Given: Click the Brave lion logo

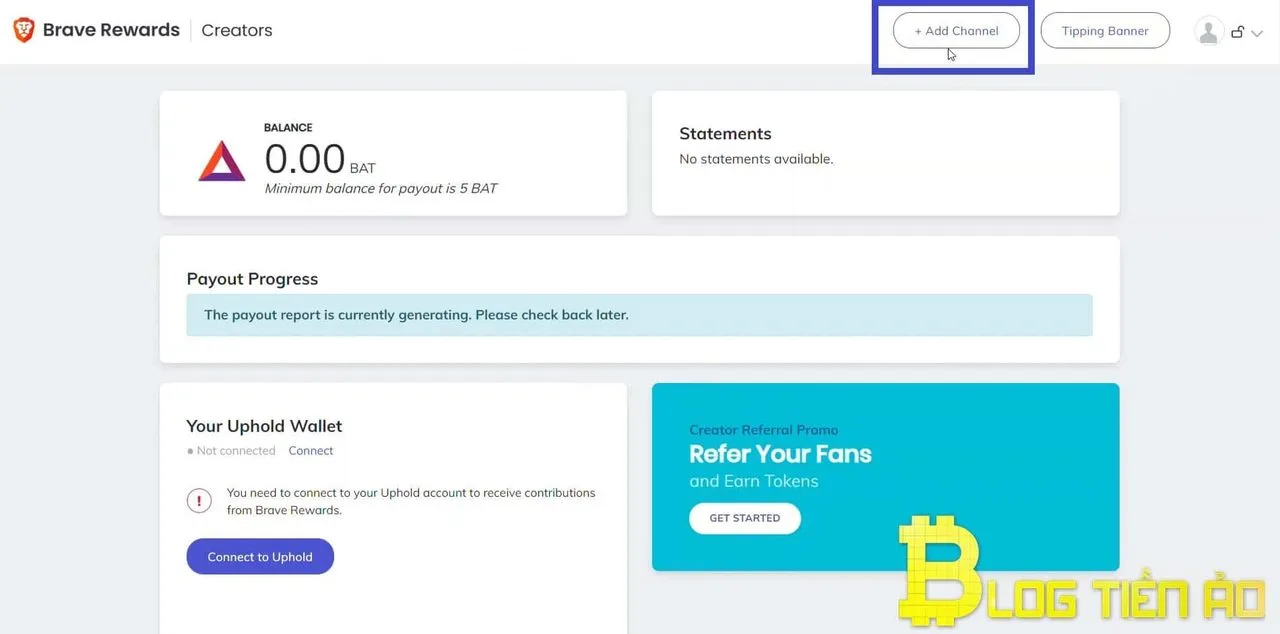Looking at the screenshot, I should point(23,30).
